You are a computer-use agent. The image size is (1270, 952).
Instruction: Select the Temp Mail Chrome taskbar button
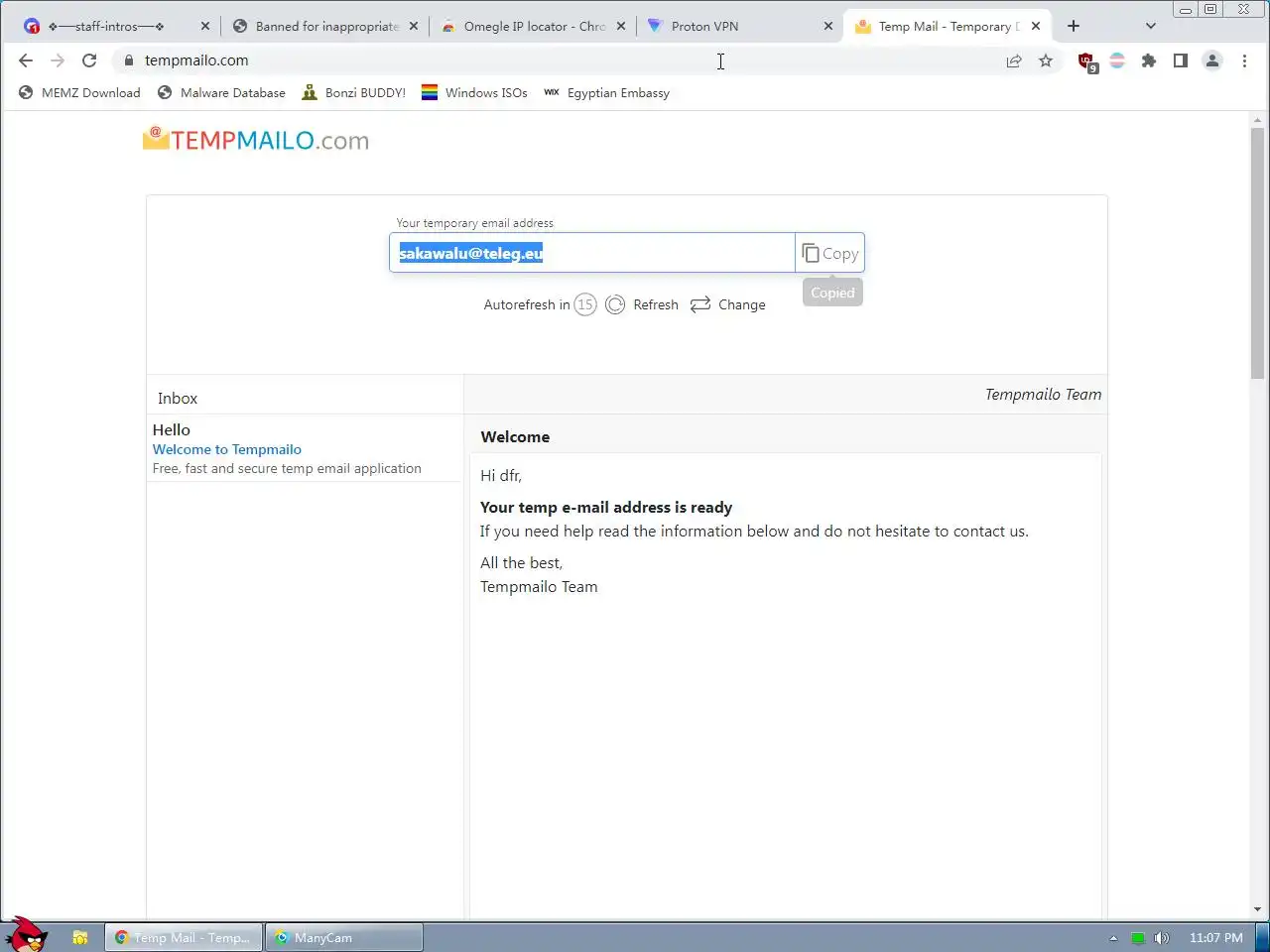pos(184,937)
